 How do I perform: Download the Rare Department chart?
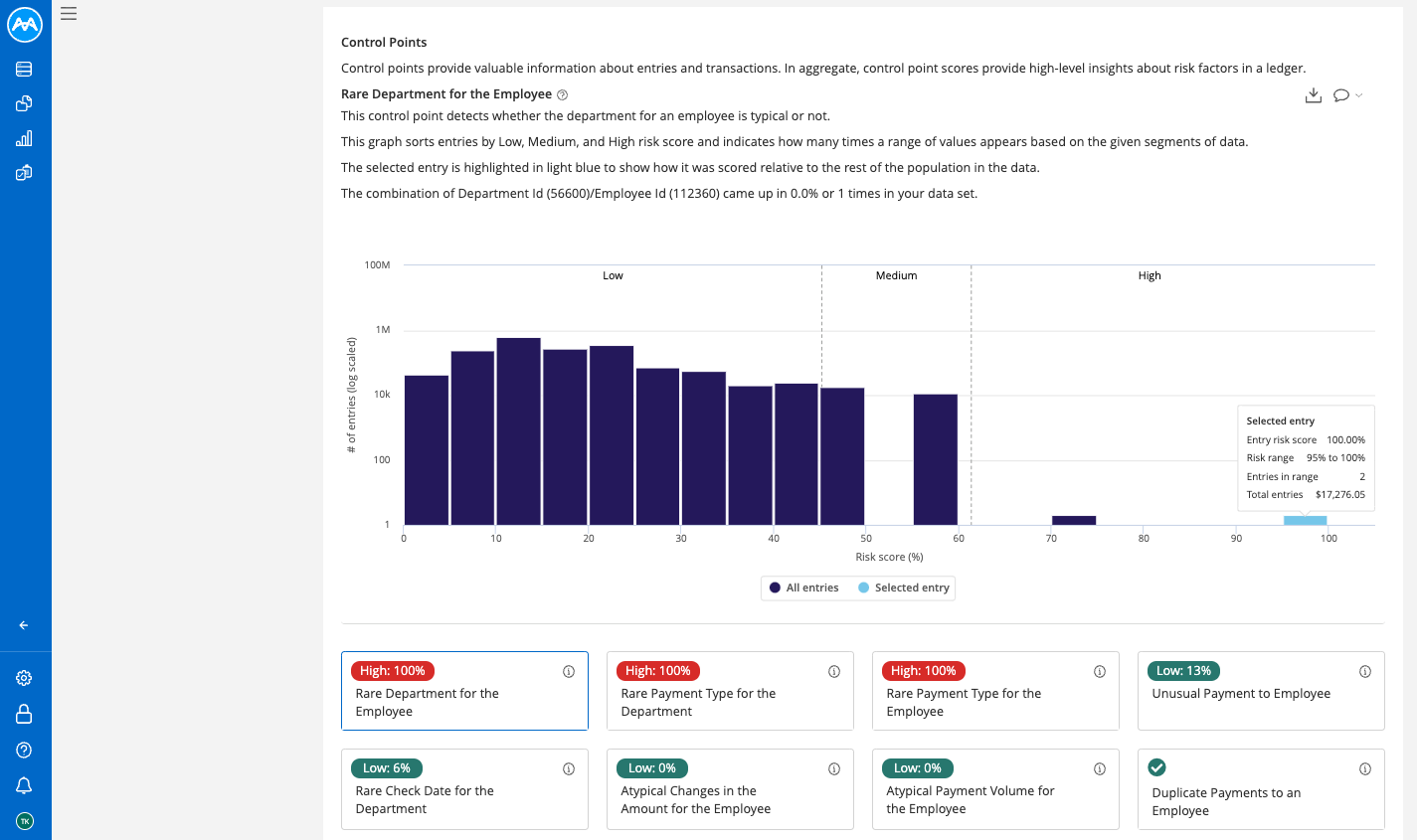click(1314, 94)
